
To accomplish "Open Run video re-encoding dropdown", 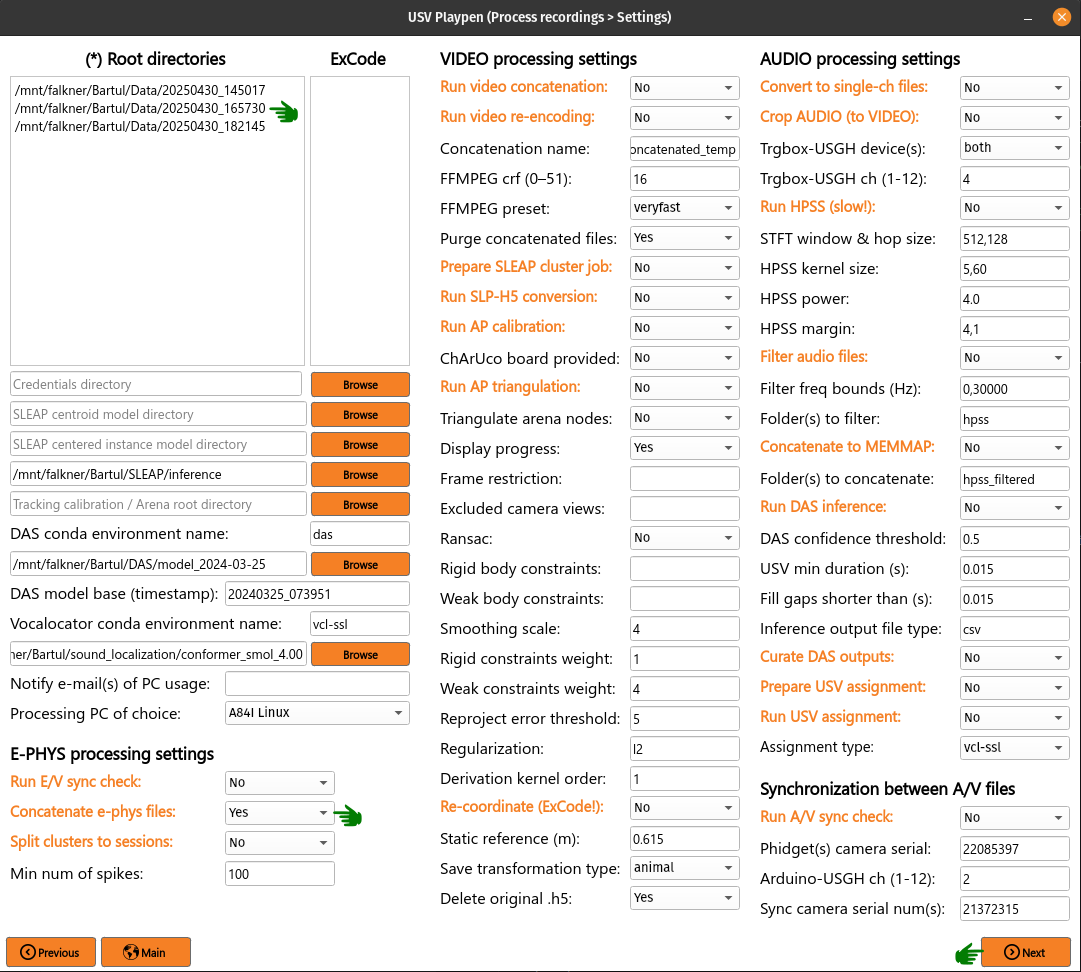I will [684, 118].
